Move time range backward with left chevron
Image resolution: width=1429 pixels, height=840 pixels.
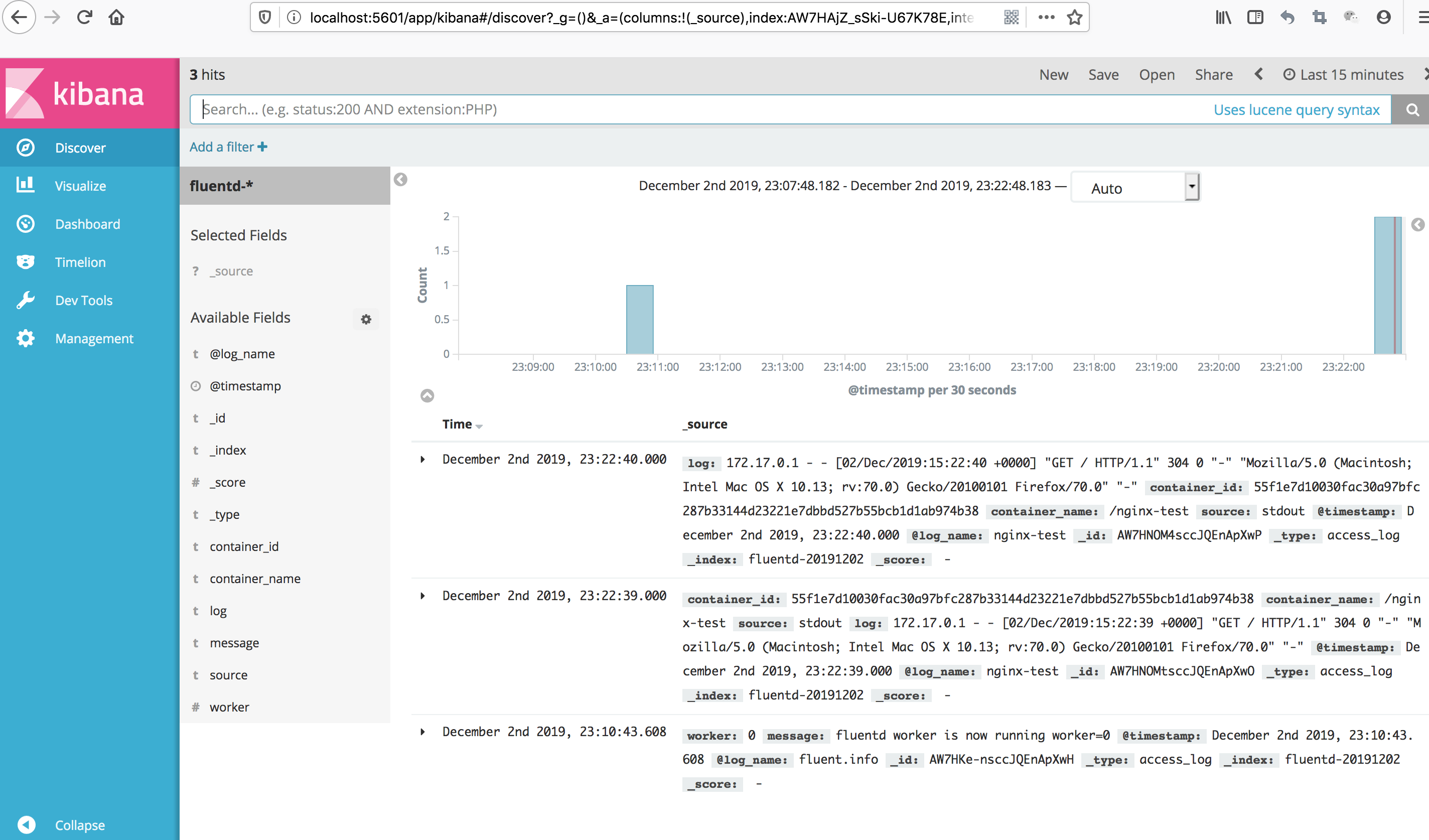point(1259,74)
